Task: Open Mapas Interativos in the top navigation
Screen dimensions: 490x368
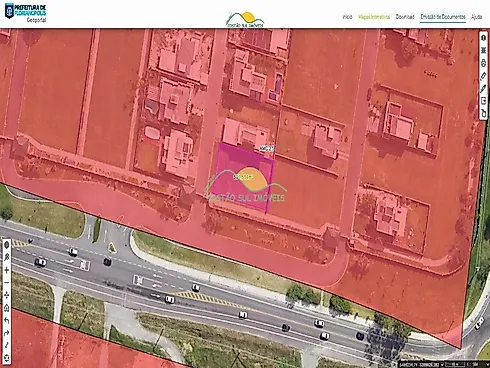Action: [x=374, y=17]
